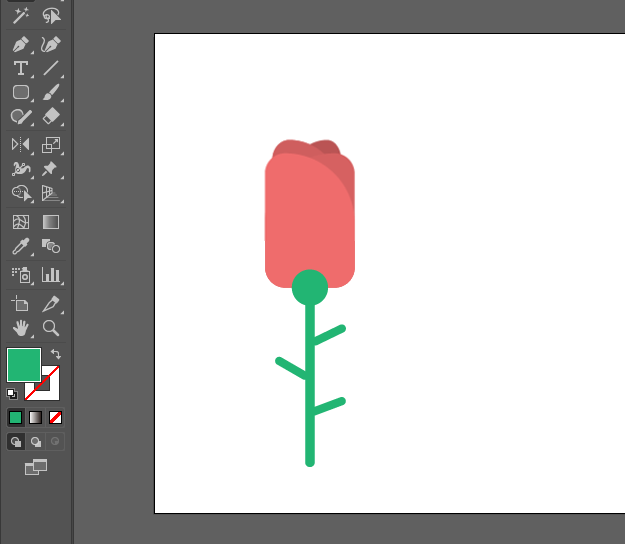This screenshot has width=625, height=544.
Task: Apply solid Color paint mode
Action: (x=16, y=417)
